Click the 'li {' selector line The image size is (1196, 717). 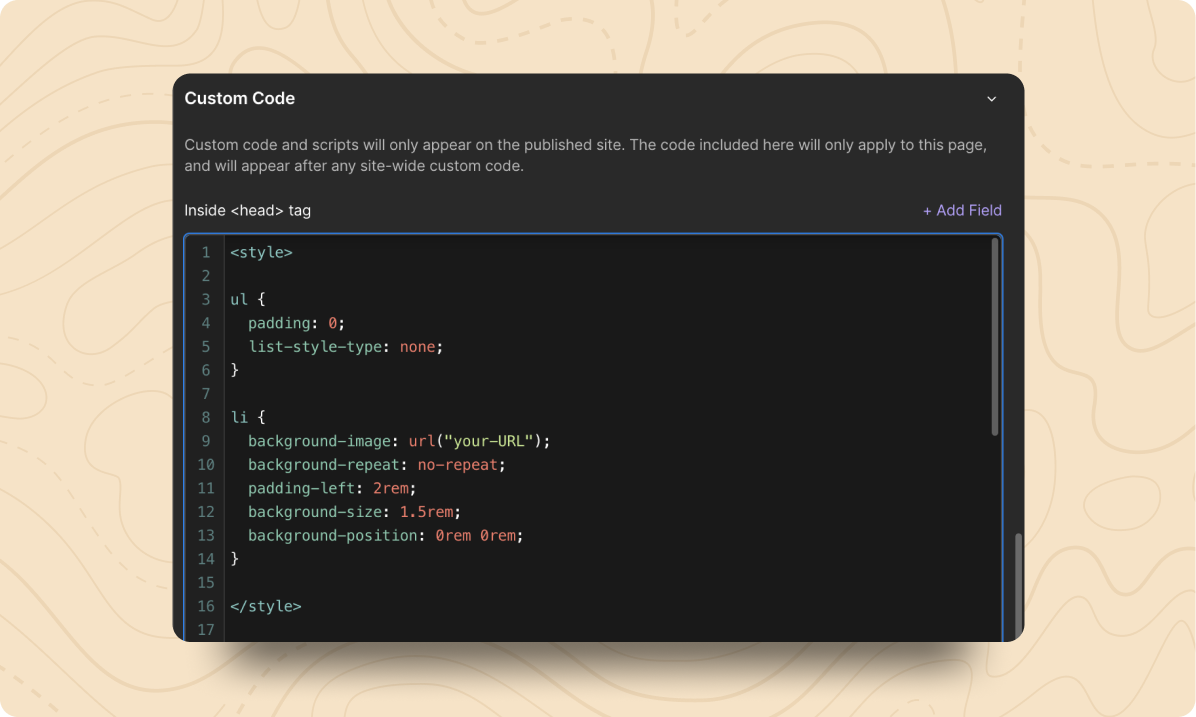[x=248, y=417]
